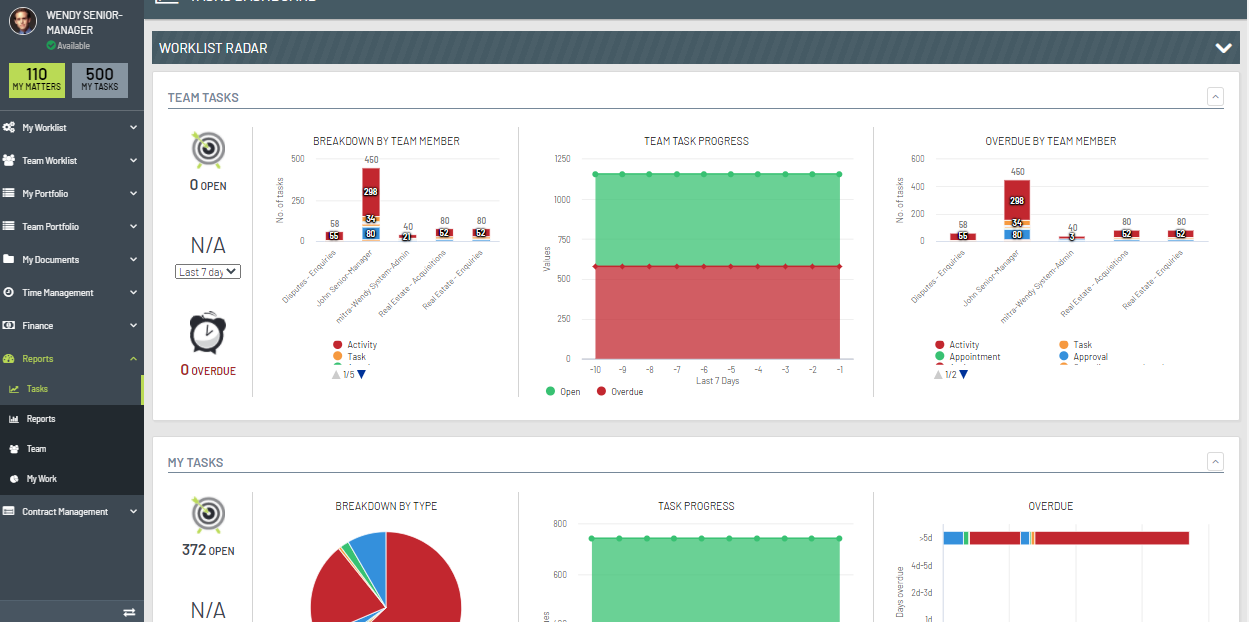Click the 0 Overdue count in Team Tasks
This screenshot has width=1249, height=622.
pyautogui.click(x=208, y=370)
